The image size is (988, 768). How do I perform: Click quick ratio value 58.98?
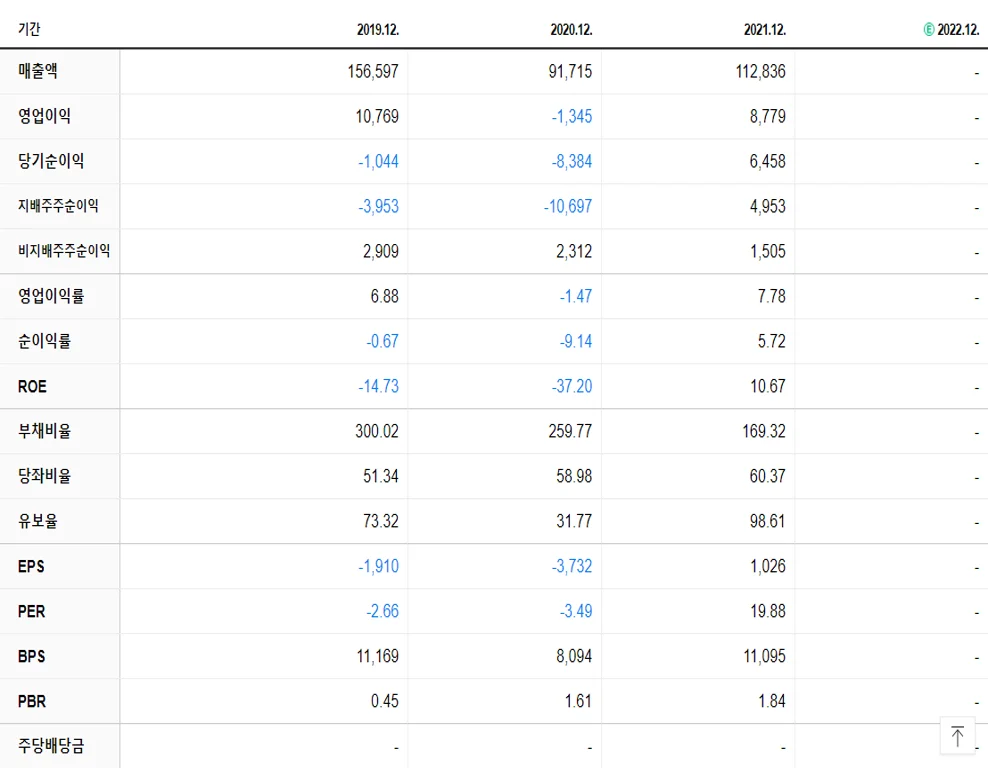tap(574, 476)
